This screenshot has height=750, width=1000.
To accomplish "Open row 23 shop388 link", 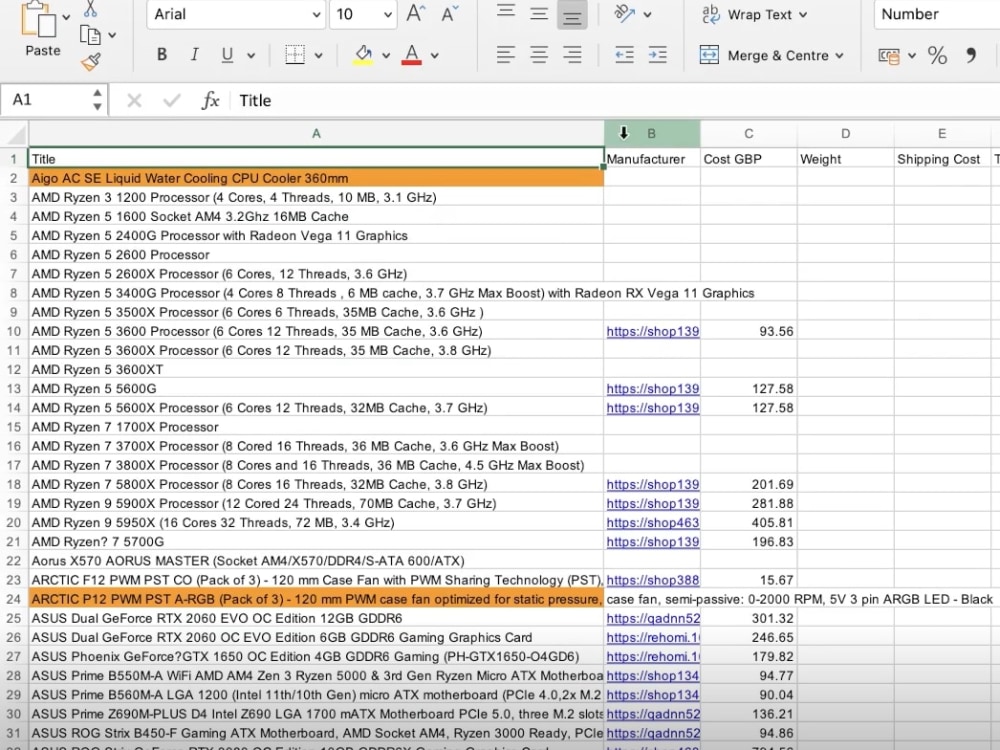I will tap(652, 580).
